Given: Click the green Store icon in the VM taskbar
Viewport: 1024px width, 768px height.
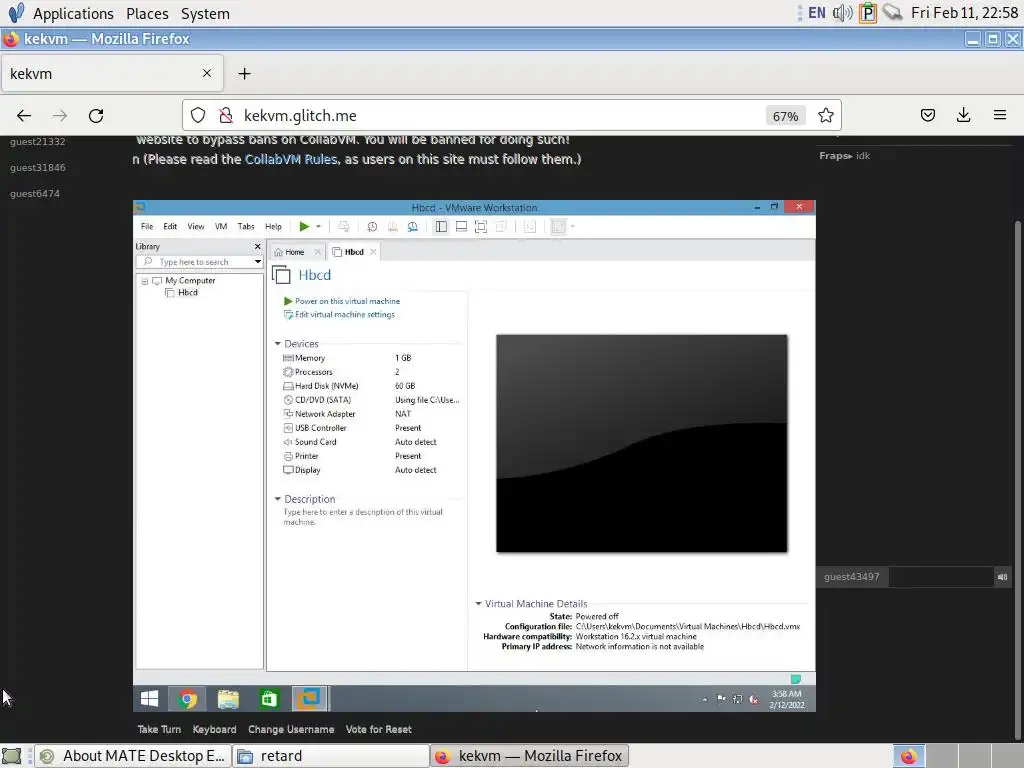Looking at the screenshot, I should click(x=269, y=699).
